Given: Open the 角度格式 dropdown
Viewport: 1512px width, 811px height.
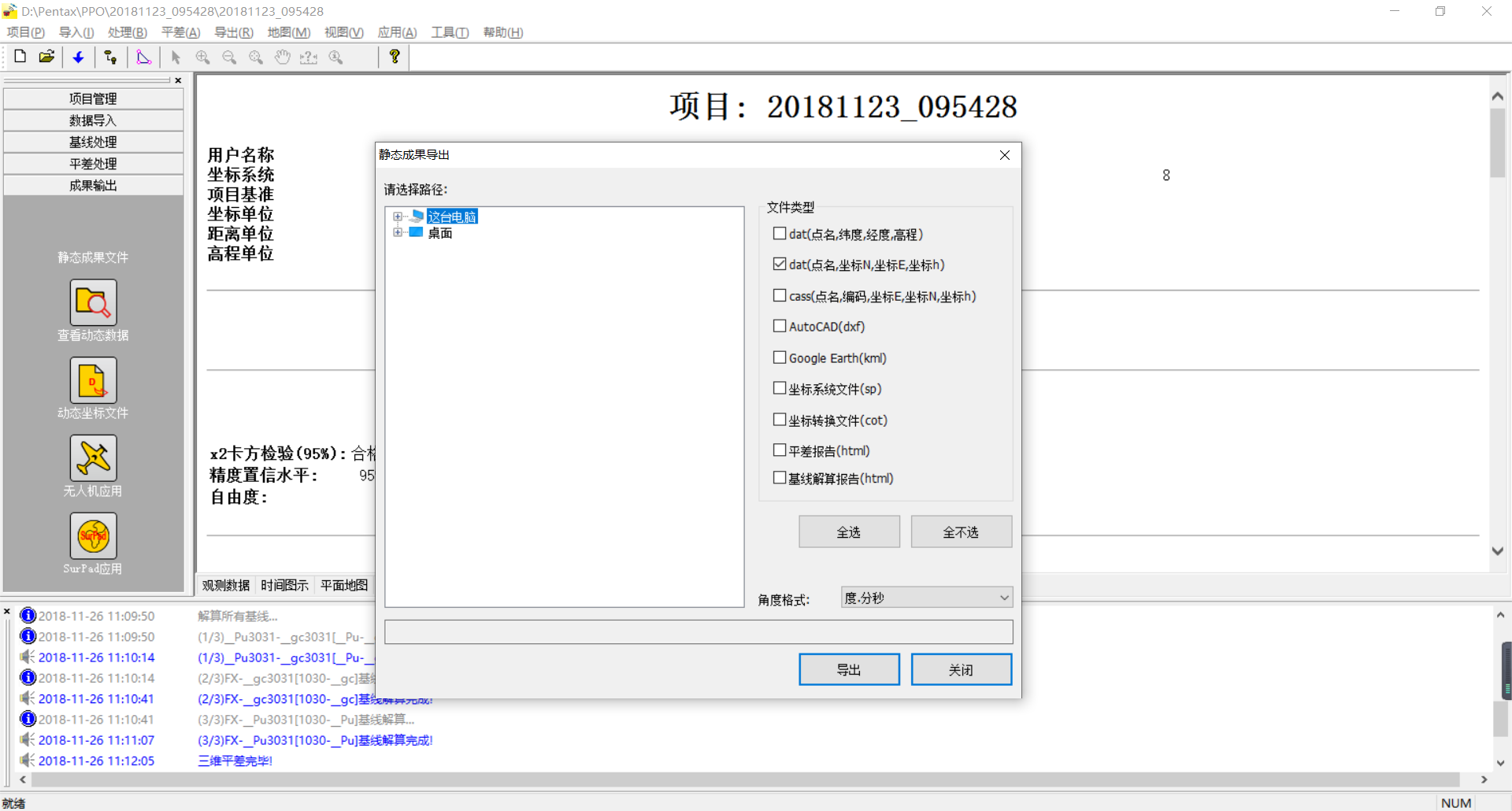Looking at the screenshot, I should [x=926, y=598].
